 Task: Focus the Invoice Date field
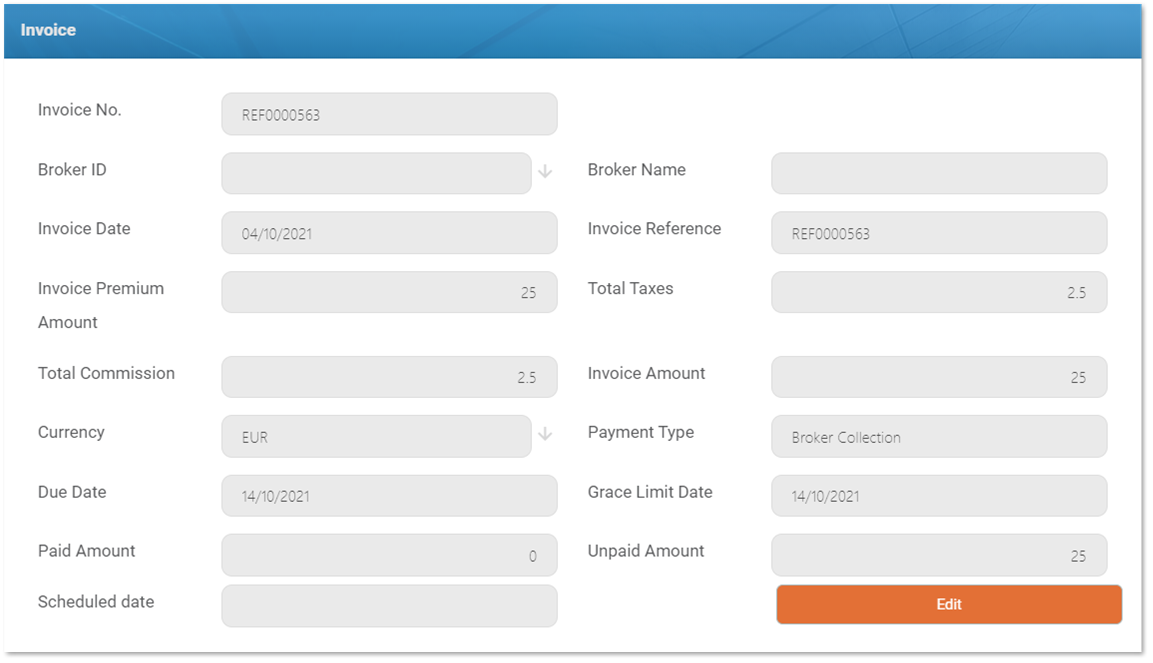(x=389, y=233)
